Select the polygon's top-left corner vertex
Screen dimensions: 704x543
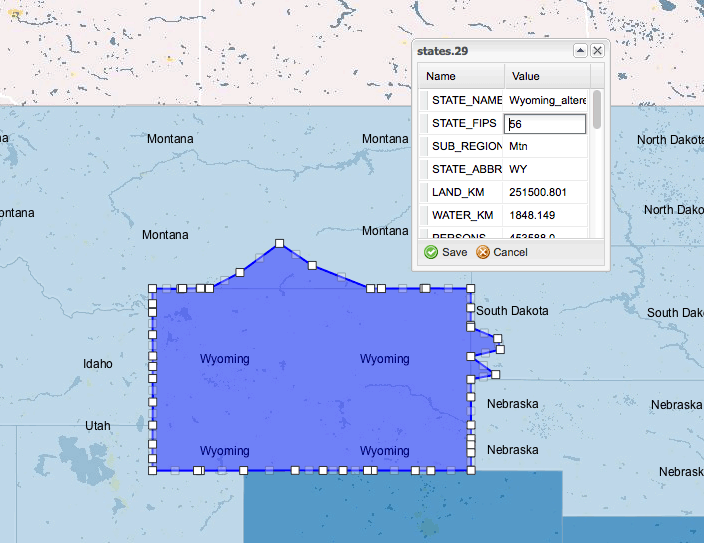pyautogui.click(x=153, y=288)
